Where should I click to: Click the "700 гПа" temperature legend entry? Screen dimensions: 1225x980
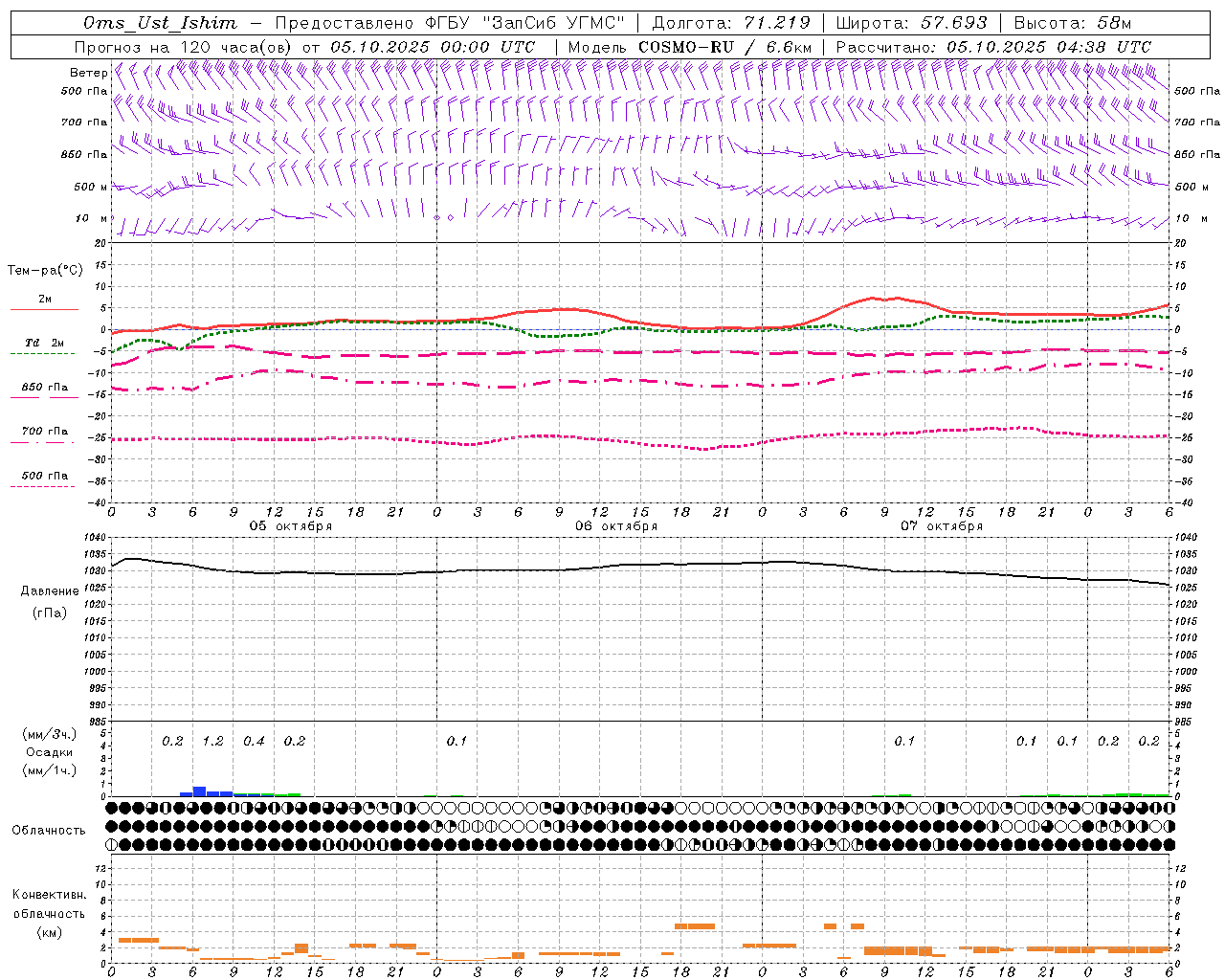pyautogui.click(x=45, y=432)
